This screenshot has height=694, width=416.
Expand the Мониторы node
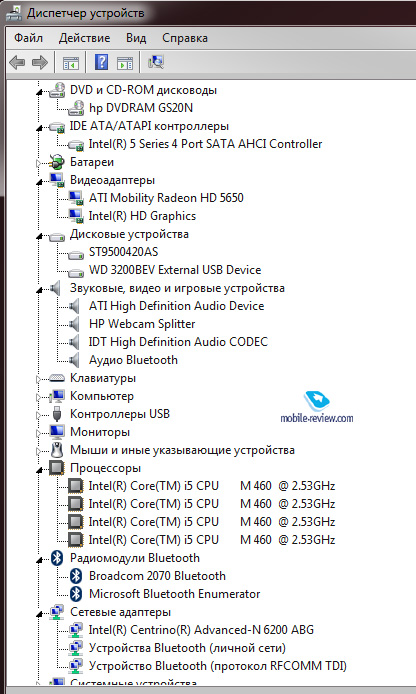click(x=39, y=433)
